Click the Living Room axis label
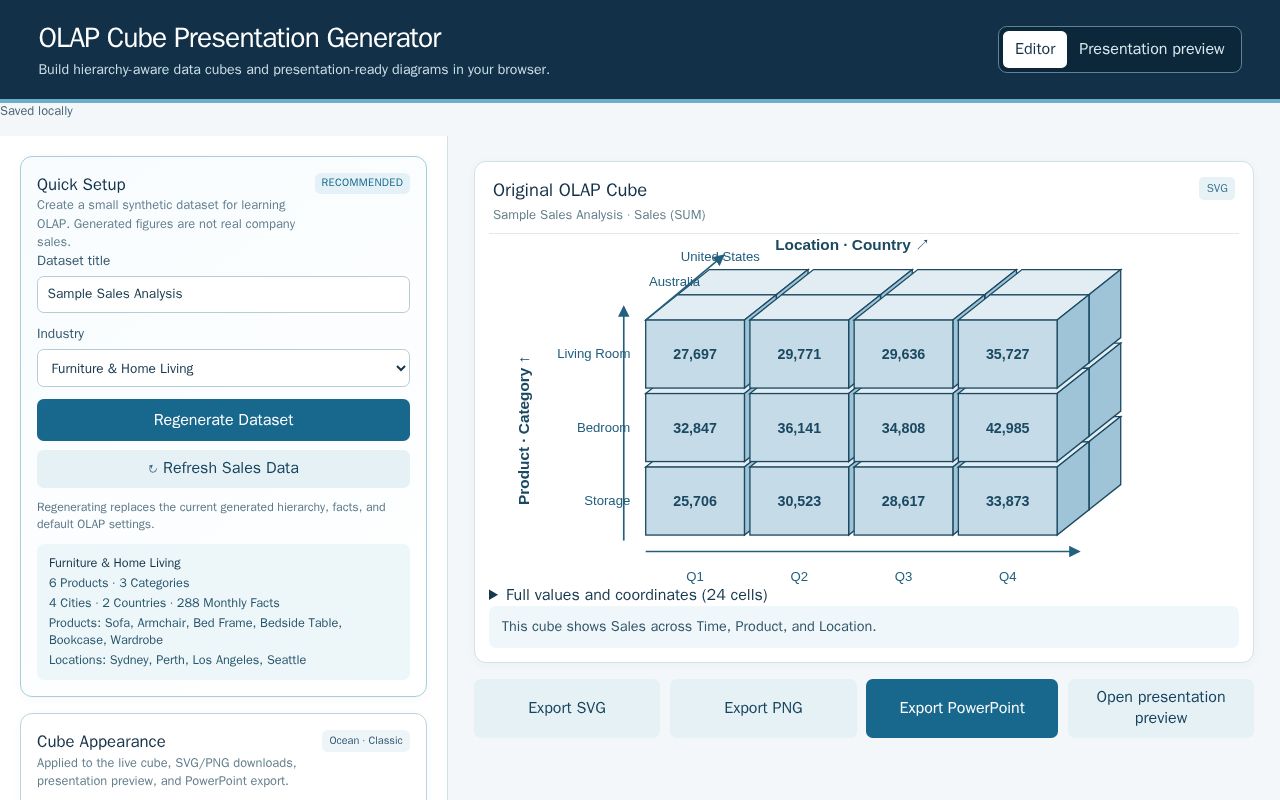This screenshot has height=800, width=1280. (x=593, y=354)
